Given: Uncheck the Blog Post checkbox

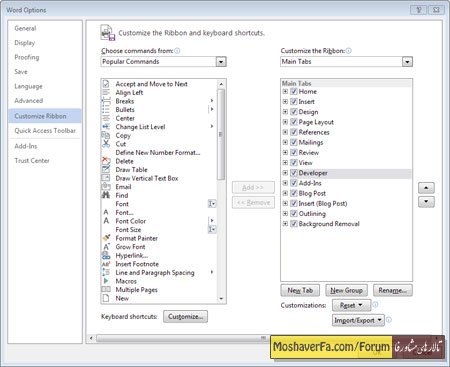Looking at the screenshot, I should pos(294,193).
